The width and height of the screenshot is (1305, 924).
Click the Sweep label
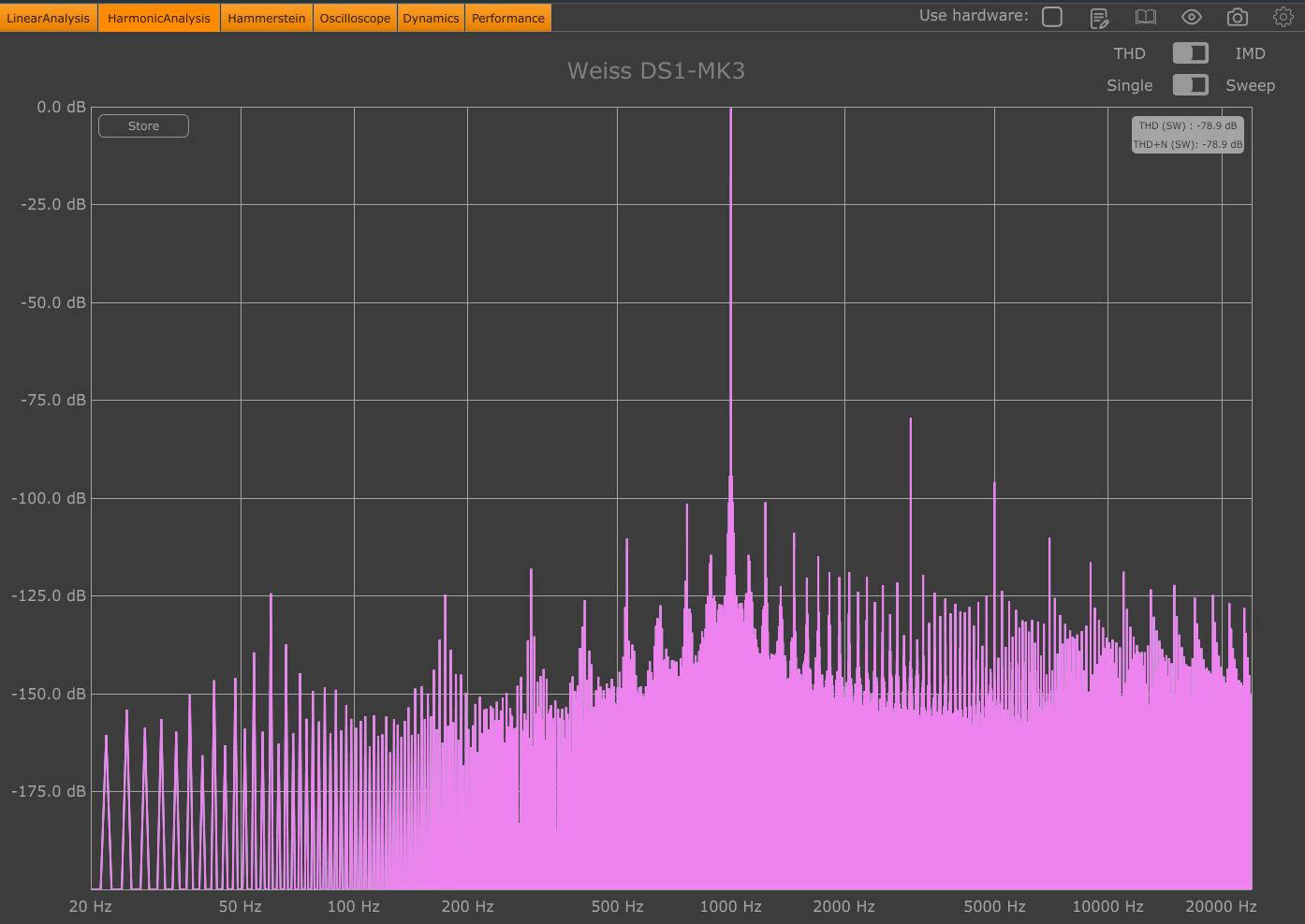point(1251,85)
